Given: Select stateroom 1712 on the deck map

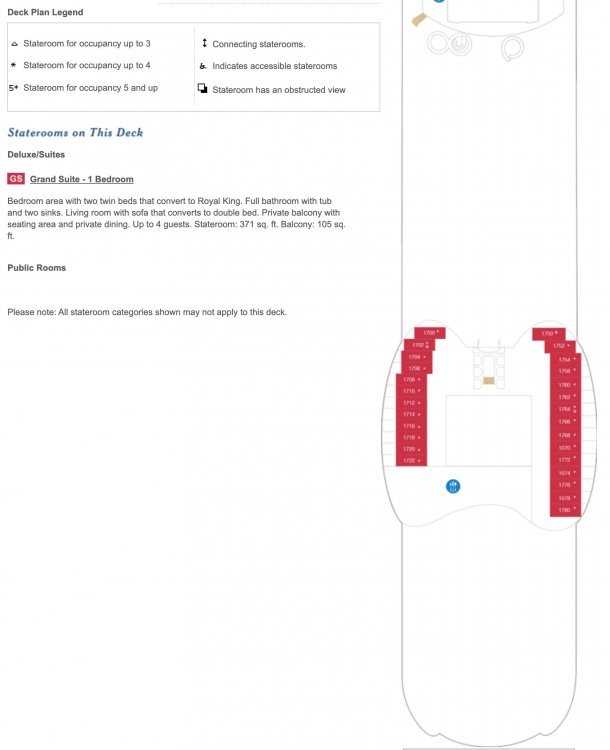Looking at the screenshot, I should pyautogui.click(x=411, y=403).
